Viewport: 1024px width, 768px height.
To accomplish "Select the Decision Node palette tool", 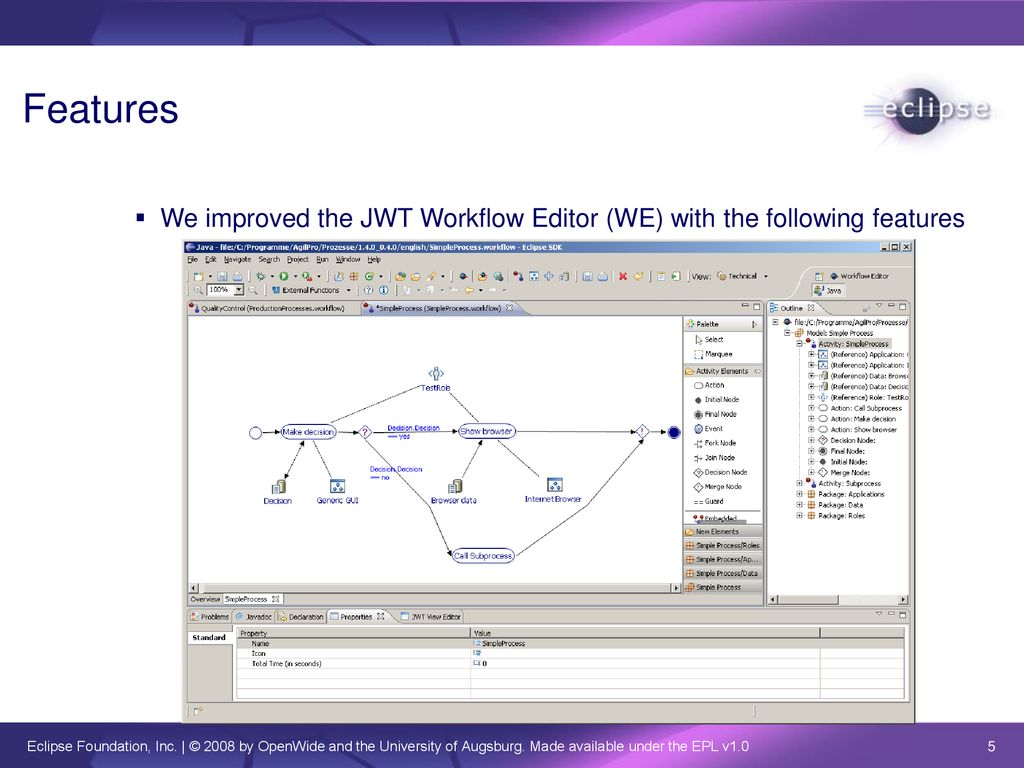I will (720, 472).
